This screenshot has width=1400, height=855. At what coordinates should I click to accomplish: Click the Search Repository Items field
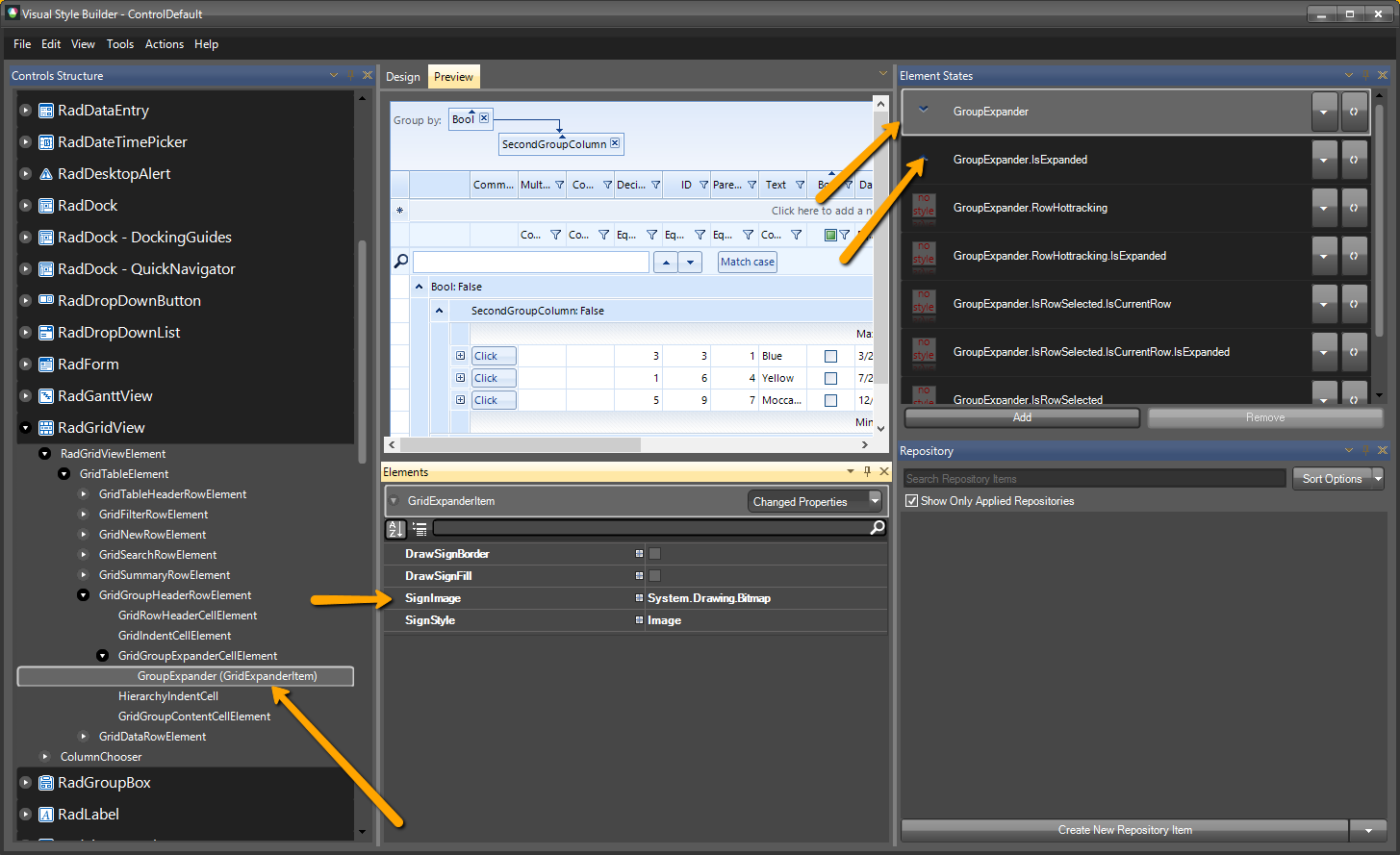click(x=1095, y=478)
